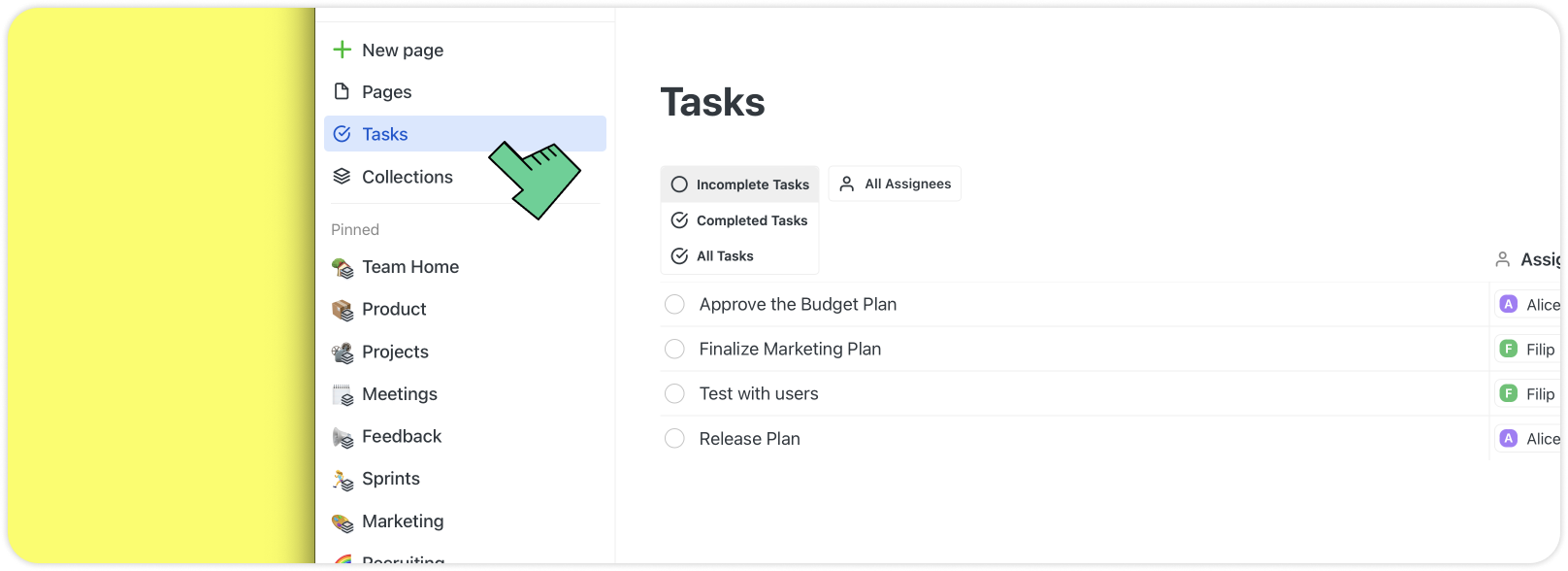Open the Marketing pinned page
Screen dimensions: 1568x571
pyautogui.click(x=403, y=521)
